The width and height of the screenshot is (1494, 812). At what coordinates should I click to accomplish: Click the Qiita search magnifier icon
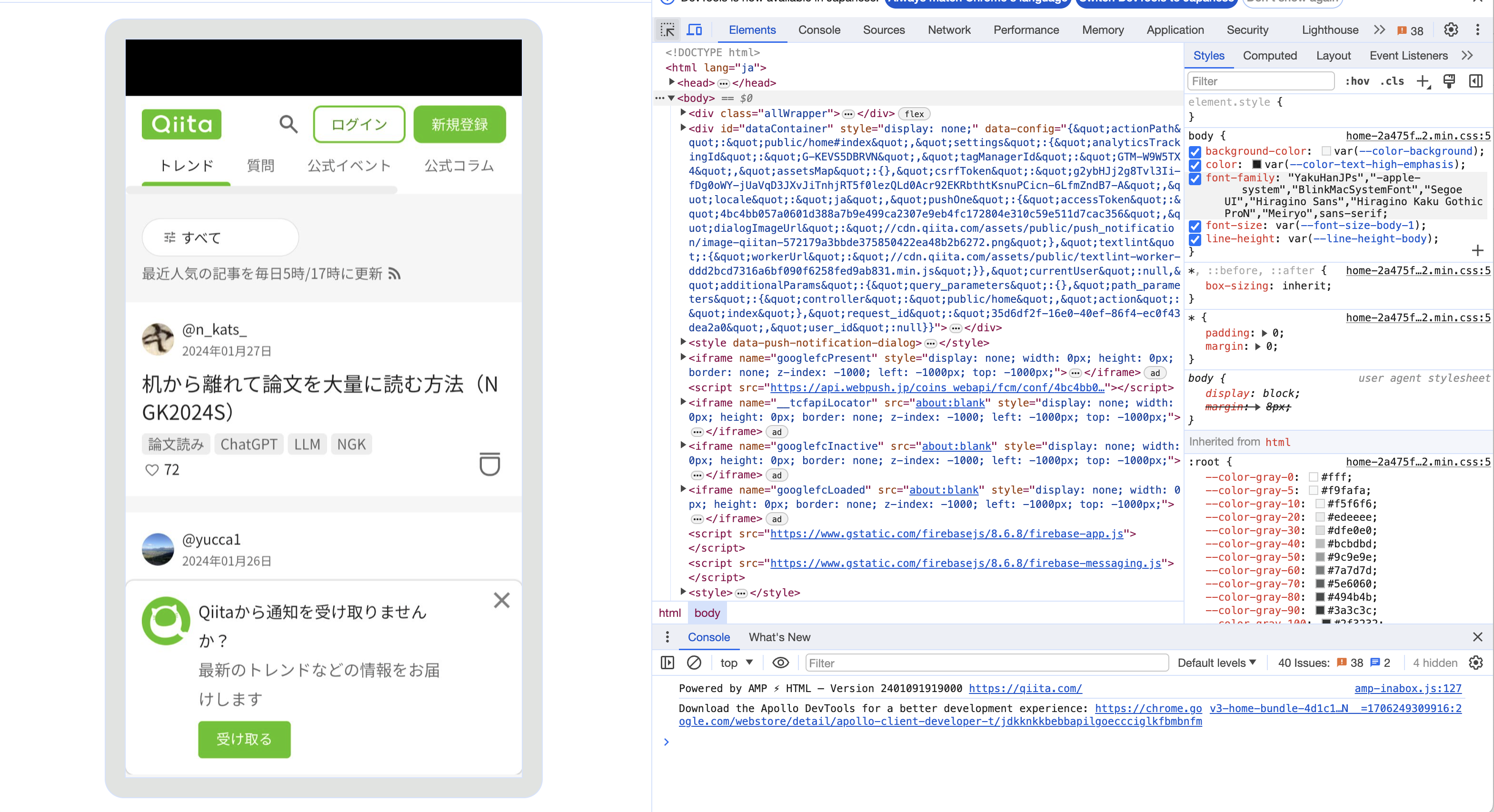pyautogui.click(x=288, y=124)
